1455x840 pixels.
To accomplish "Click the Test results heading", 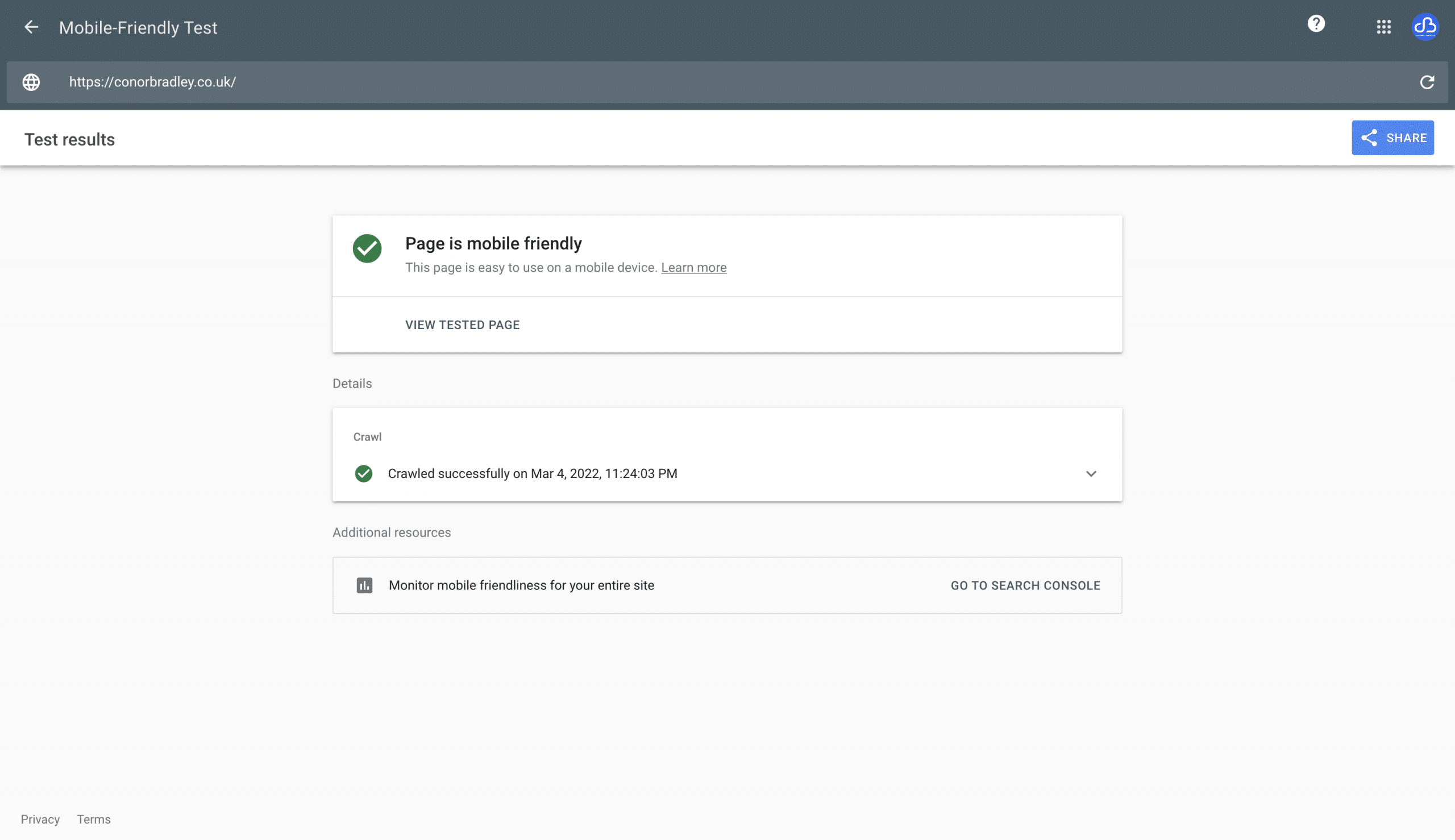I will pyautogui.click(x=69, y=140).
